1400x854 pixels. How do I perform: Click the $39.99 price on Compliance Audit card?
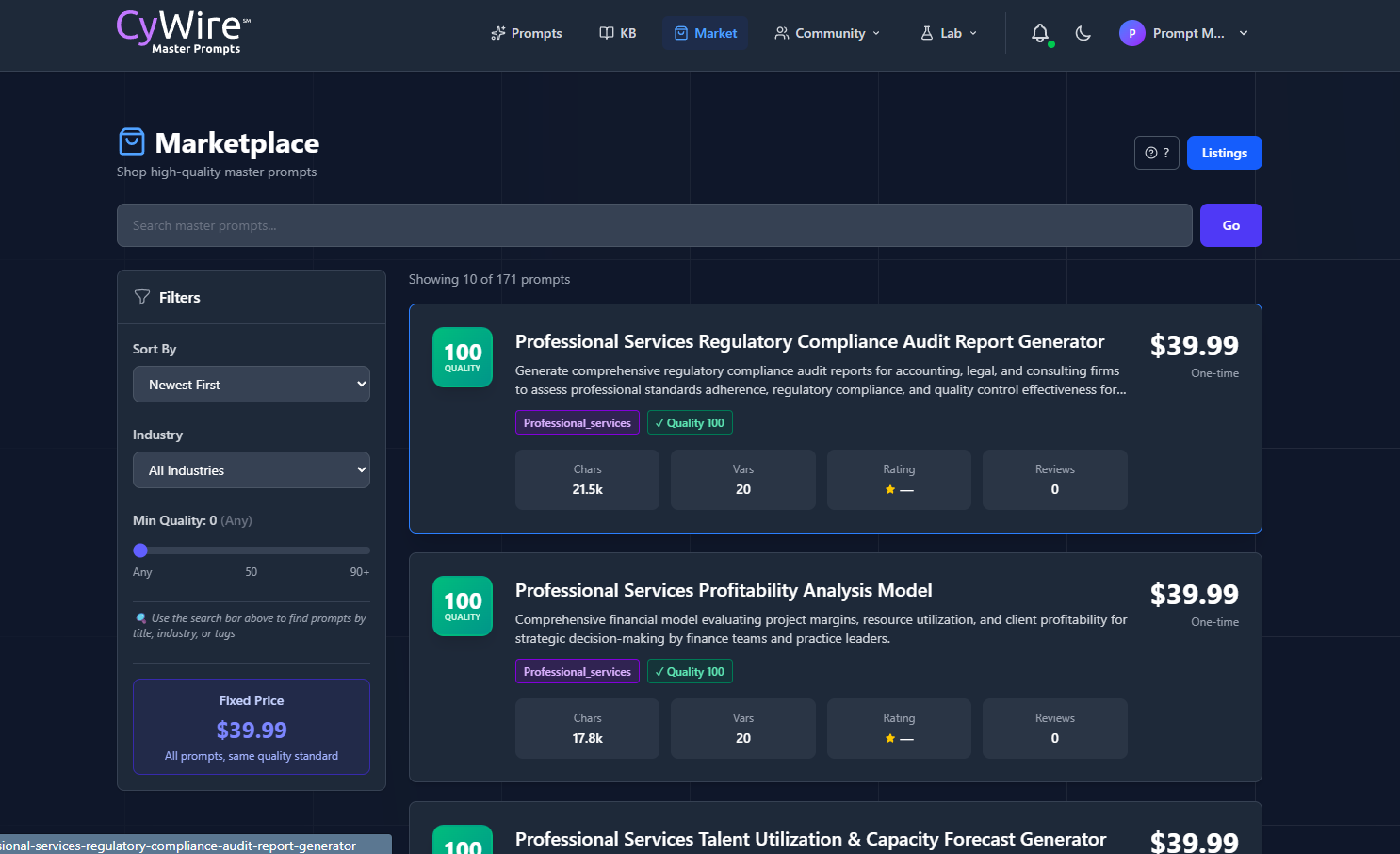[1195, 346]
